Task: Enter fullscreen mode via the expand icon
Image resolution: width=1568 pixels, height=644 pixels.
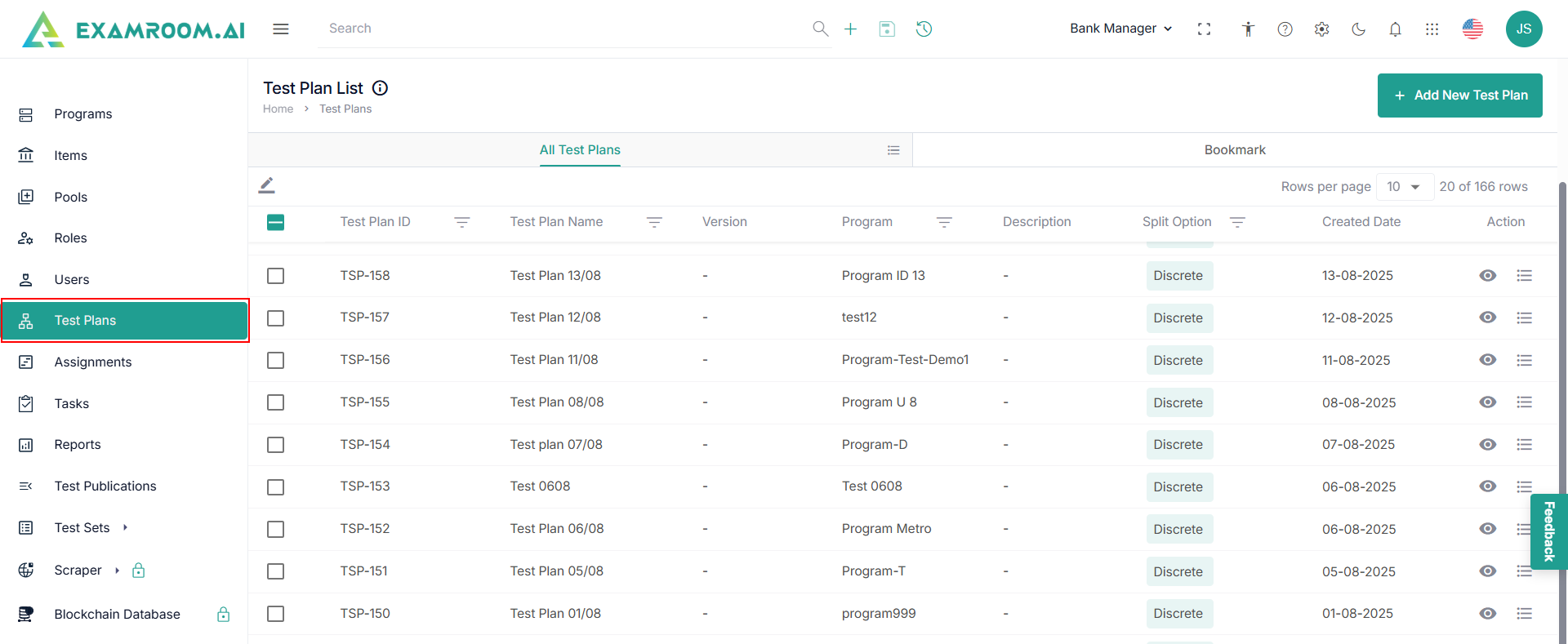Action: 1204,29
